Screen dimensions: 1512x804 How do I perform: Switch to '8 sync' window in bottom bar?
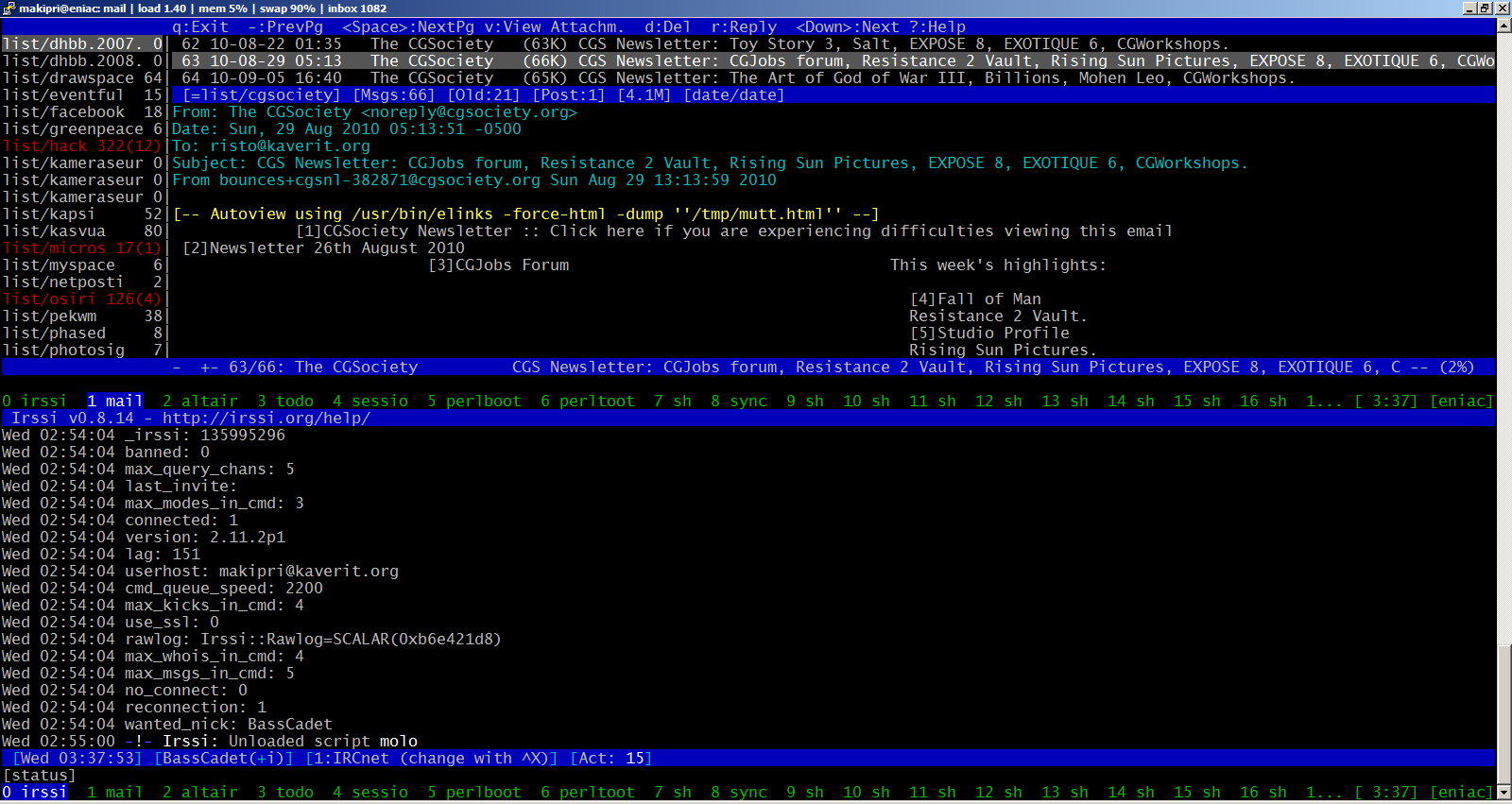pos(739,792)
